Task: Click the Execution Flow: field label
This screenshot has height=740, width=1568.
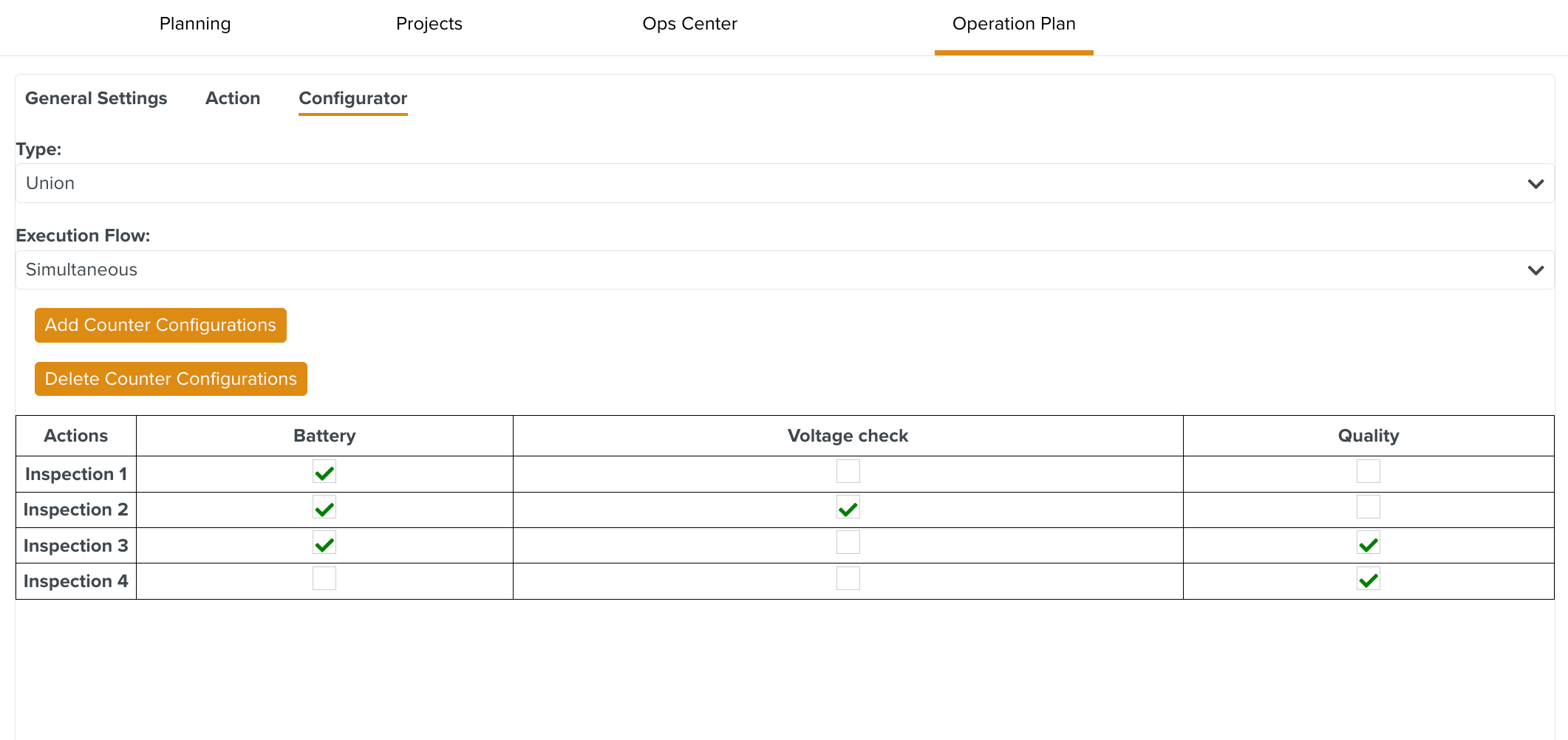Action: click(x=83, y=236)
